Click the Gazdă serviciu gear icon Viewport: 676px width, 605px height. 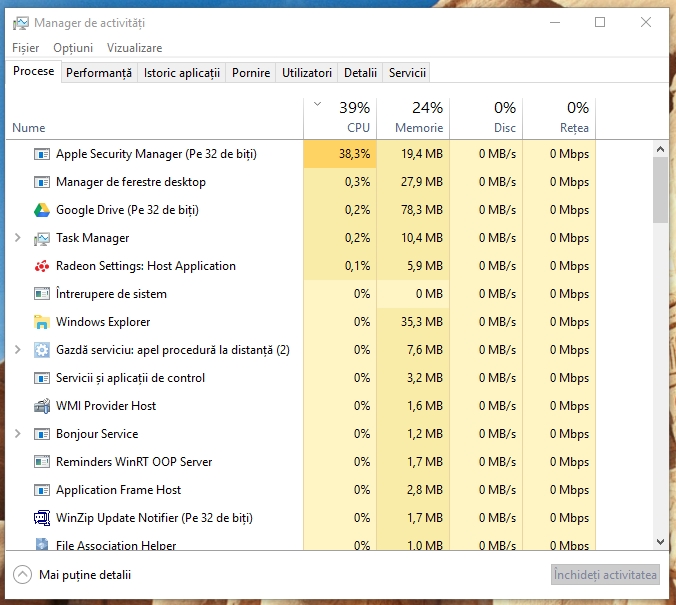click(42, 350)
